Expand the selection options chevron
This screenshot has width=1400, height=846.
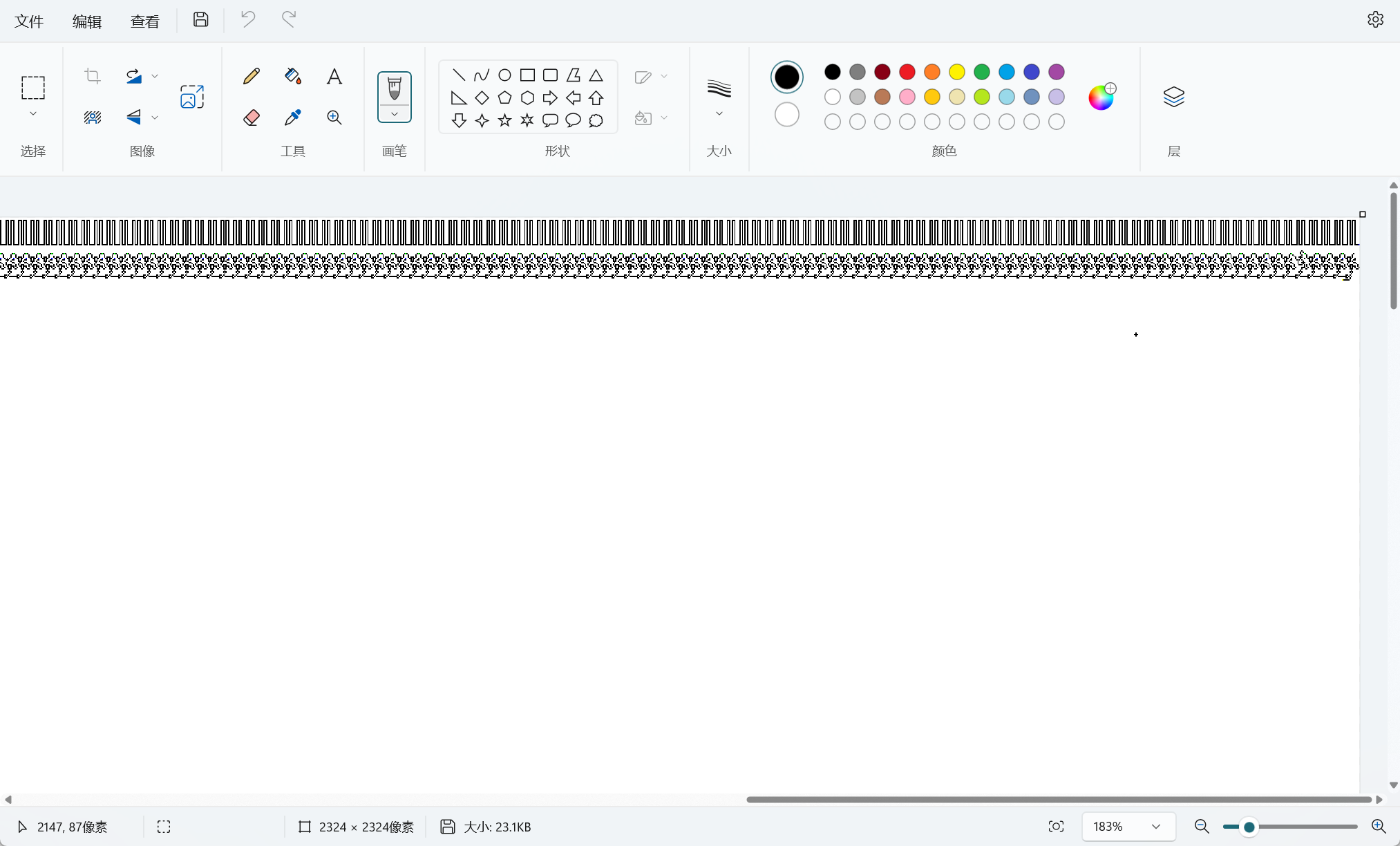(33, 114)
